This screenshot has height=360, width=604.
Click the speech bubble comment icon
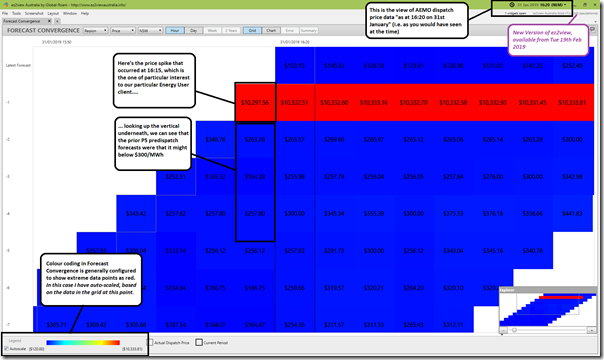point(592,30)
